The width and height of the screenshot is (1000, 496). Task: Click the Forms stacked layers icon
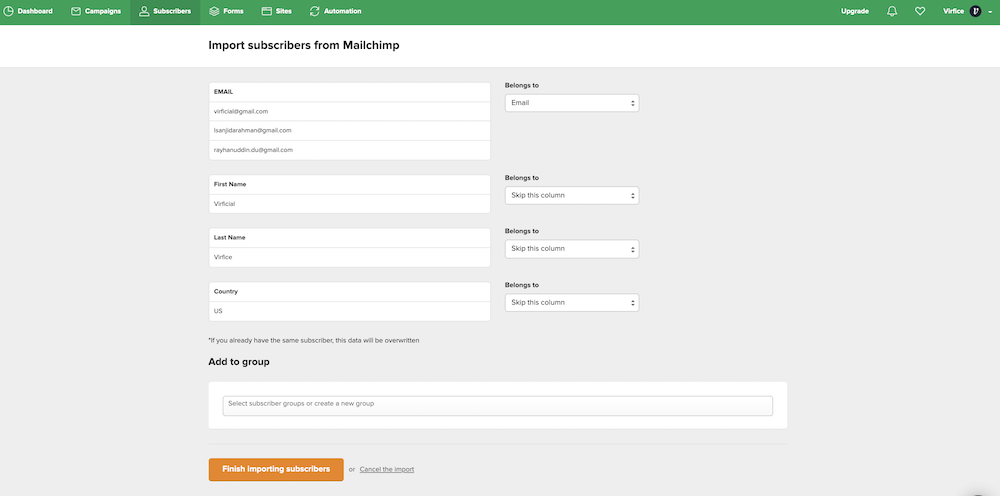[214, 11]
